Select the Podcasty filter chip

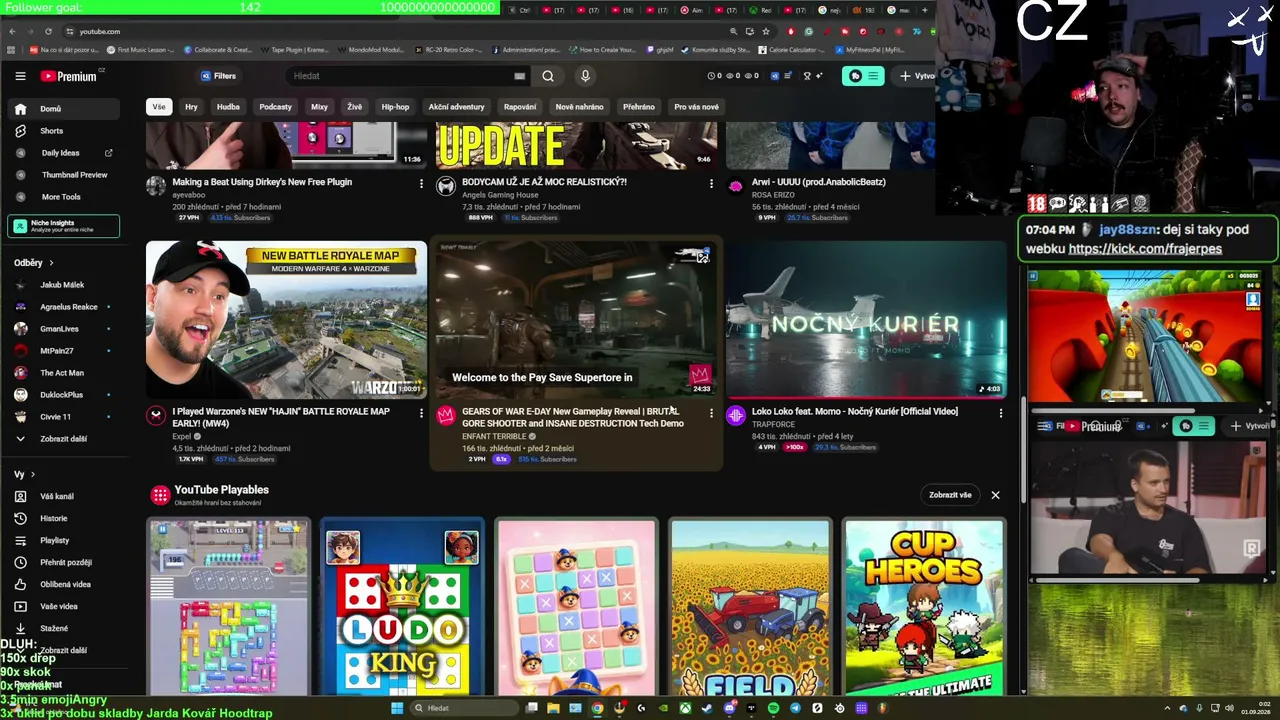pyautogui.click(x=275, y=107)
